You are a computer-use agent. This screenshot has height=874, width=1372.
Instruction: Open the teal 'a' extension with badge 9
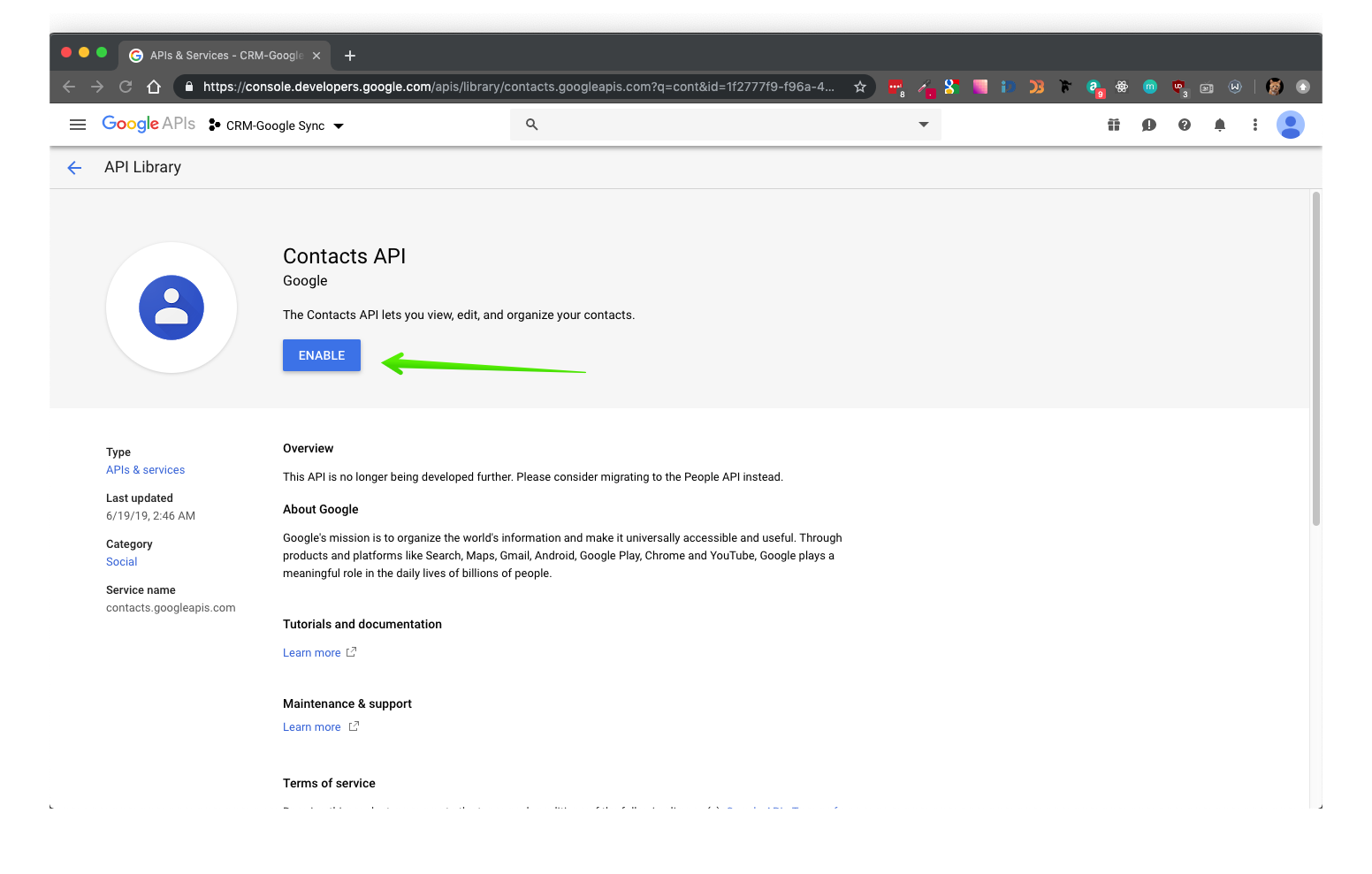(1094, 87)
